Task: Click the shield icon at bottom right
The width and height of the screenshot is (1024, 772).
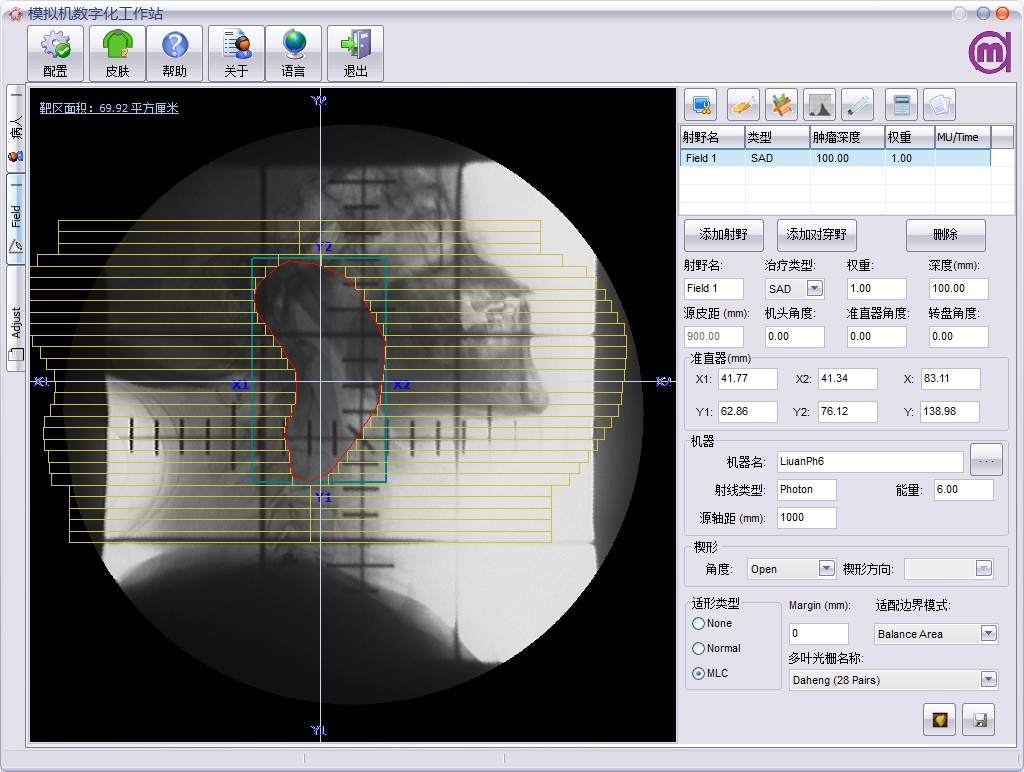Action: [x=940, y=720]
